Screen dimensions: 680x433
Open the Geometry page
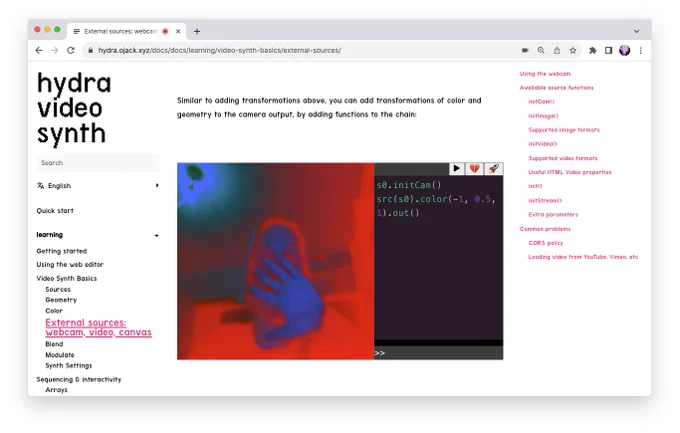point(61,300)
